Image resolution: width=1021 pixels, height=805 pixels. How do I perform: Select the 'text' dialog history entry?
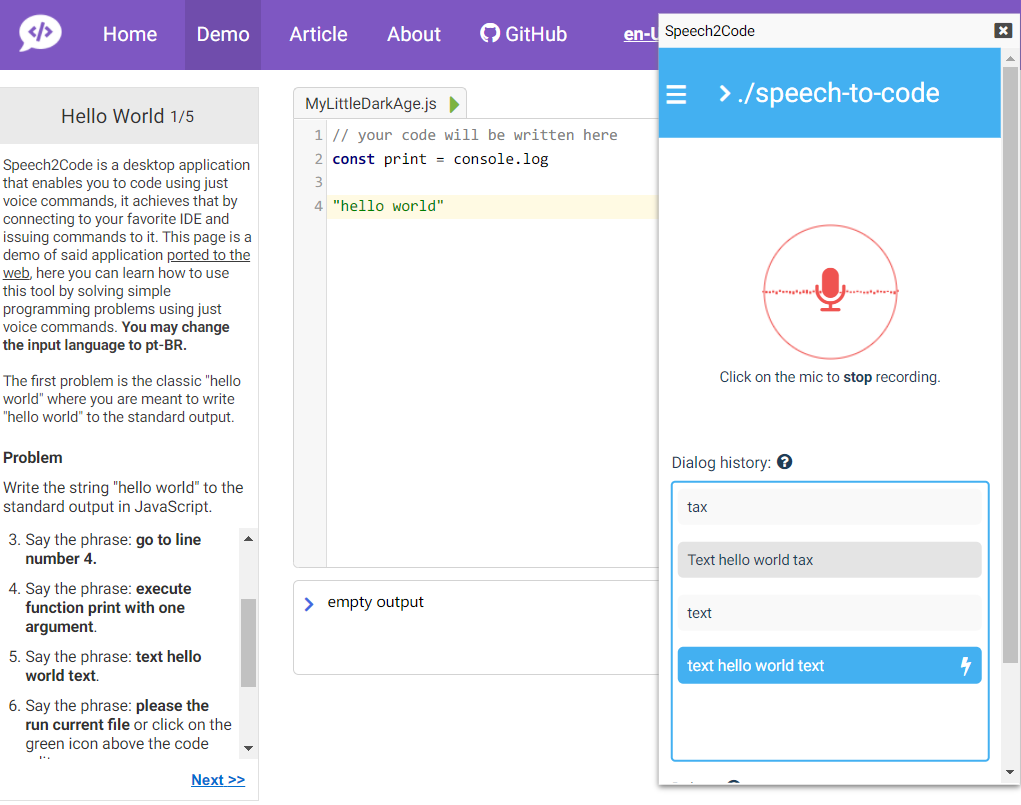tap(829, 613)
